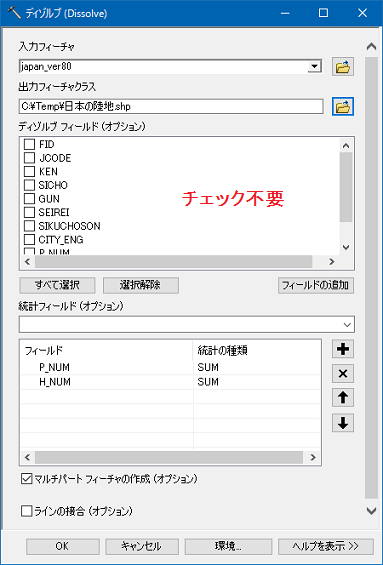This screenshot has height=565, width=383.
Task: Click すべて選択 button
Action: (x=57, y=285)
